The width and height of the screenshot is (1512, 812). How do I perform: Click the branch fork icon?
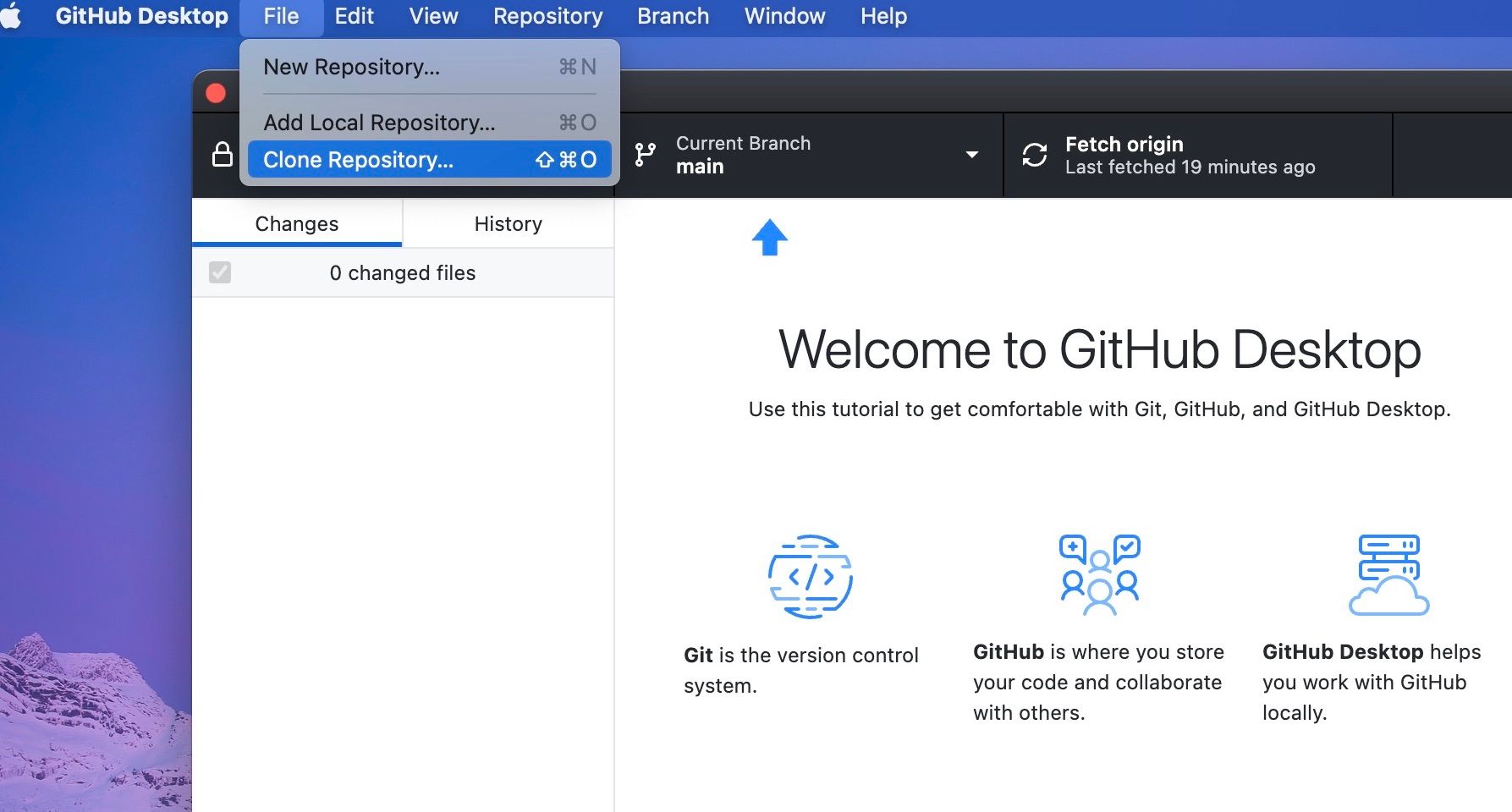[646, 155]
